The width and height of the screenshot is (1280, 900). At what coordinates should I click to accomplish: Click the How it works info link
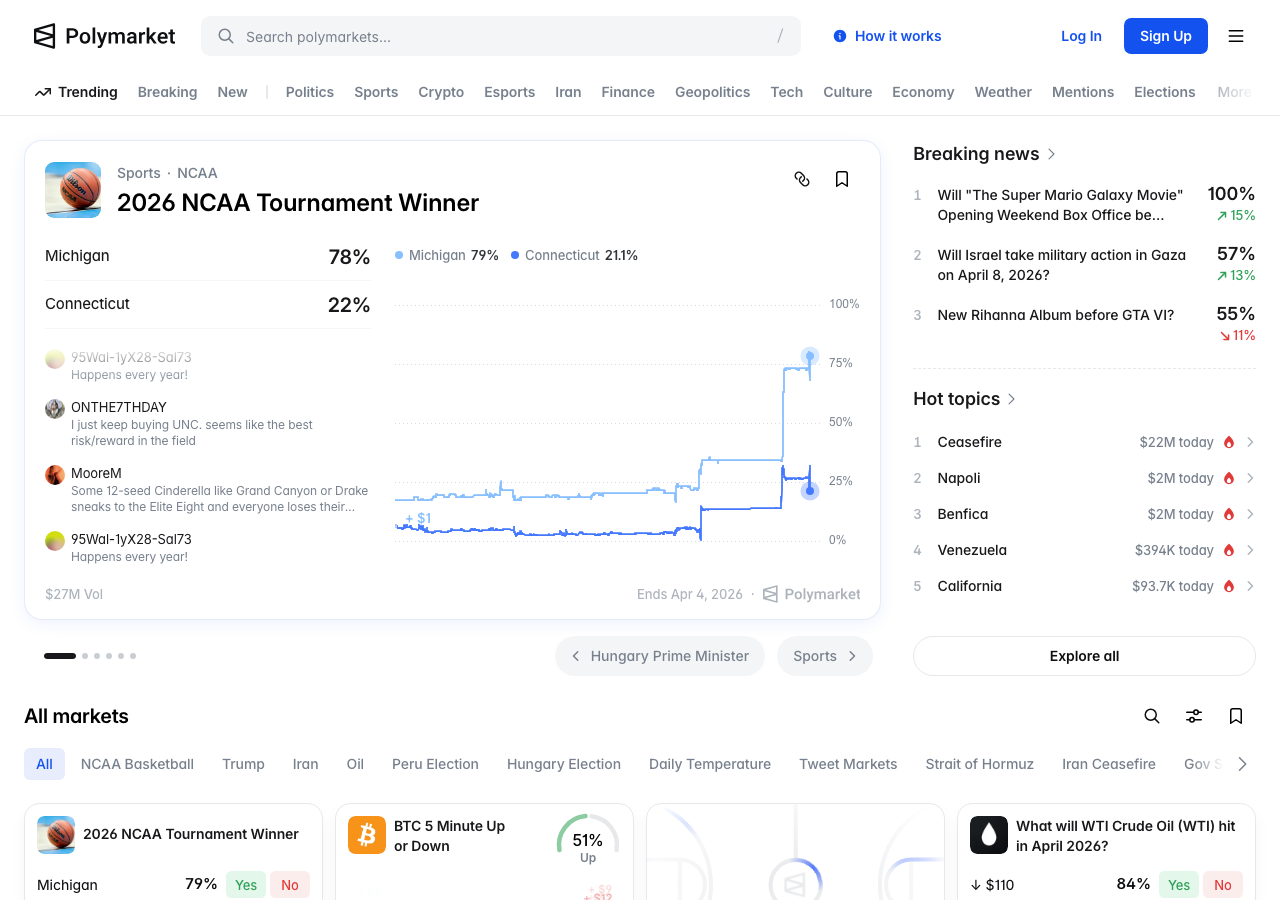[888, 36]
